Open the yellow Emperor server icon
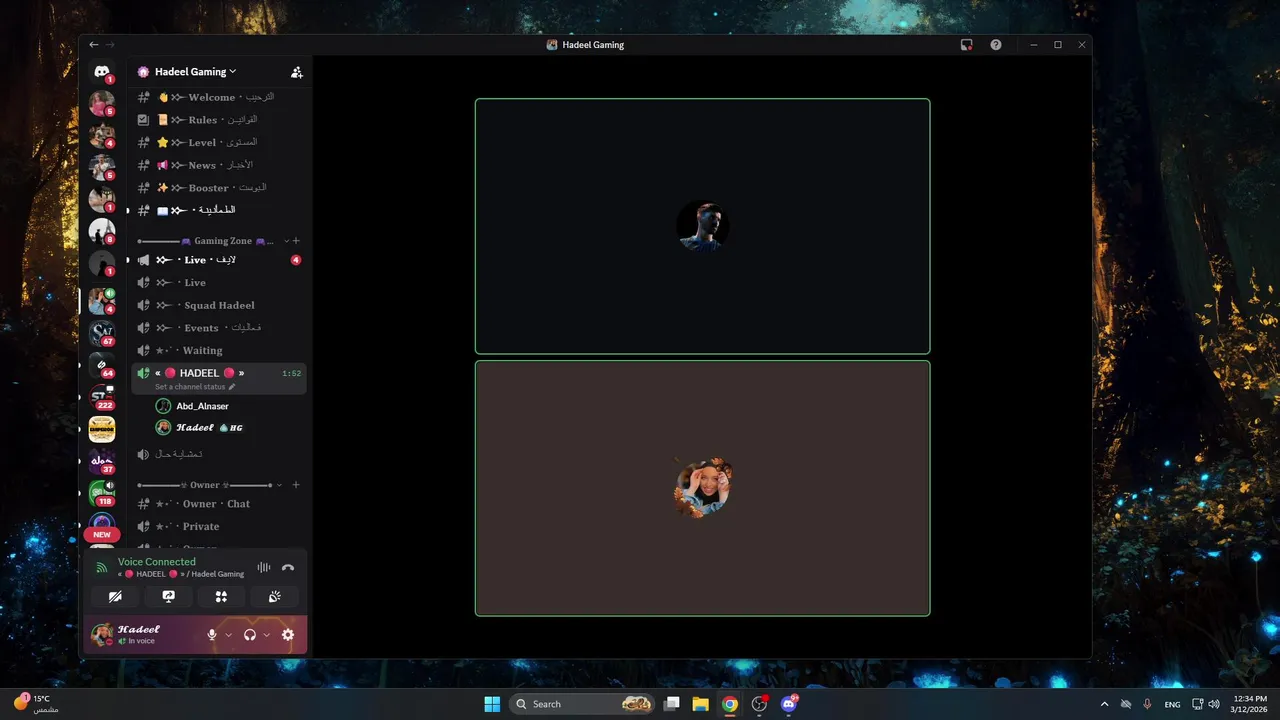1280x720 pixels. [x=102, y=430]
